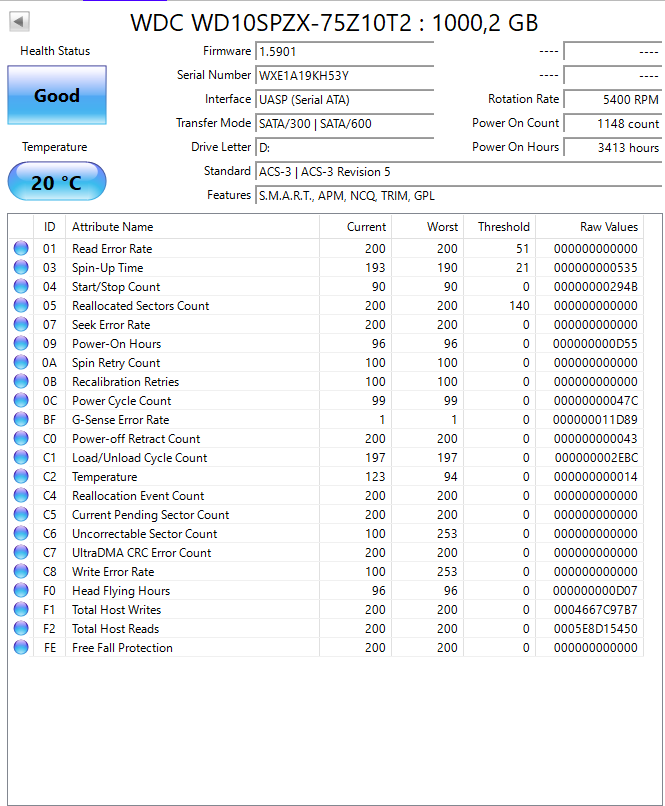Click the status orb for Total Host Reads

(x=21, y=629)
